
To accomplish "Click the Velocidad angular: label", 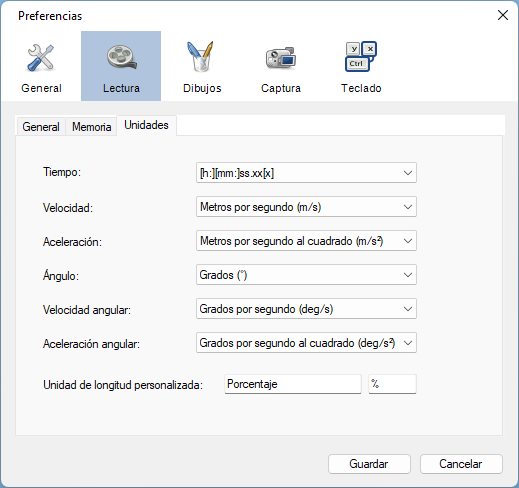I will [x=87, y=310].
